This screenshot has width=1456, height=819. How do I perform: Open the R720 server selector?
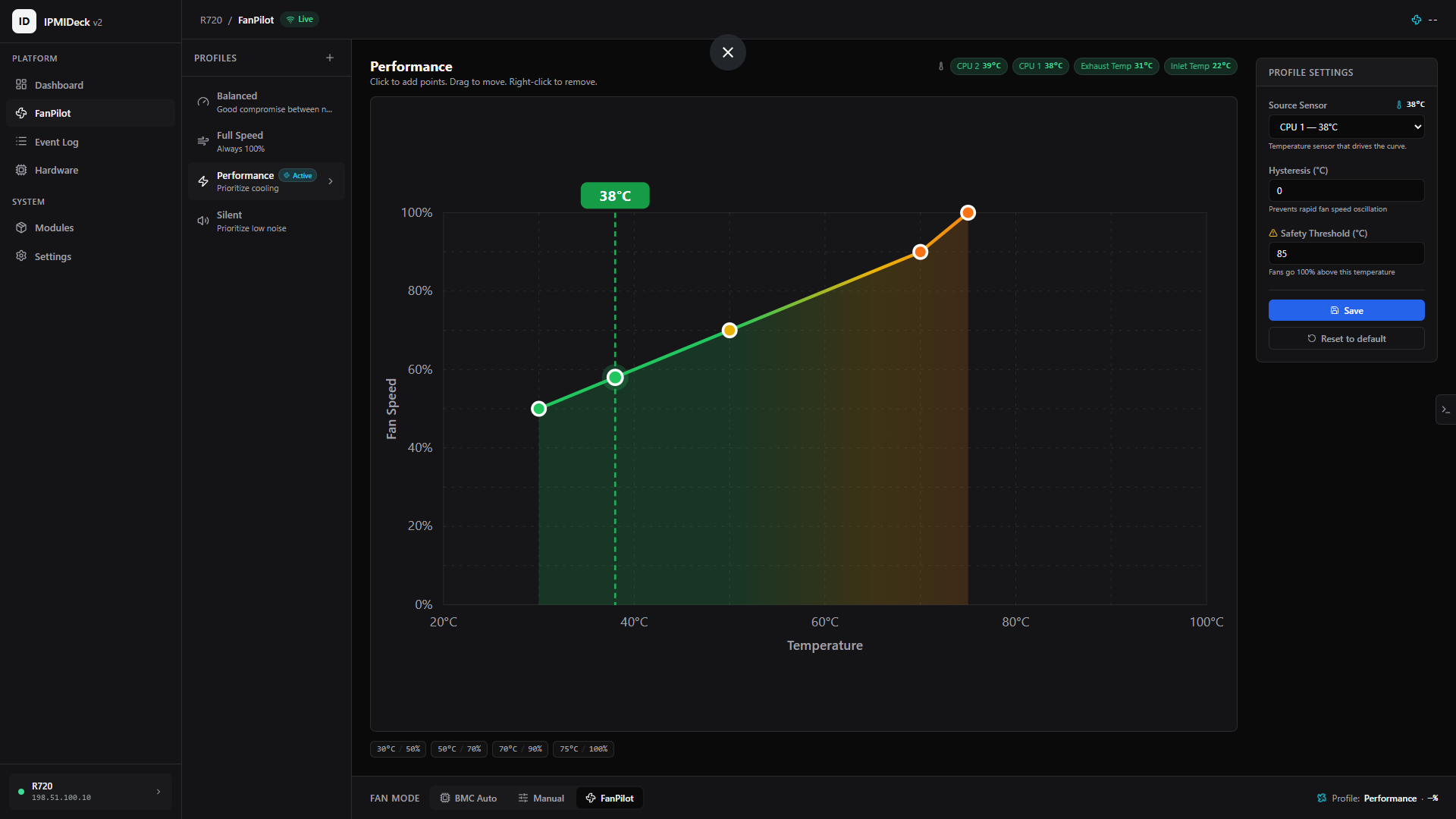(x=90, y=792)
